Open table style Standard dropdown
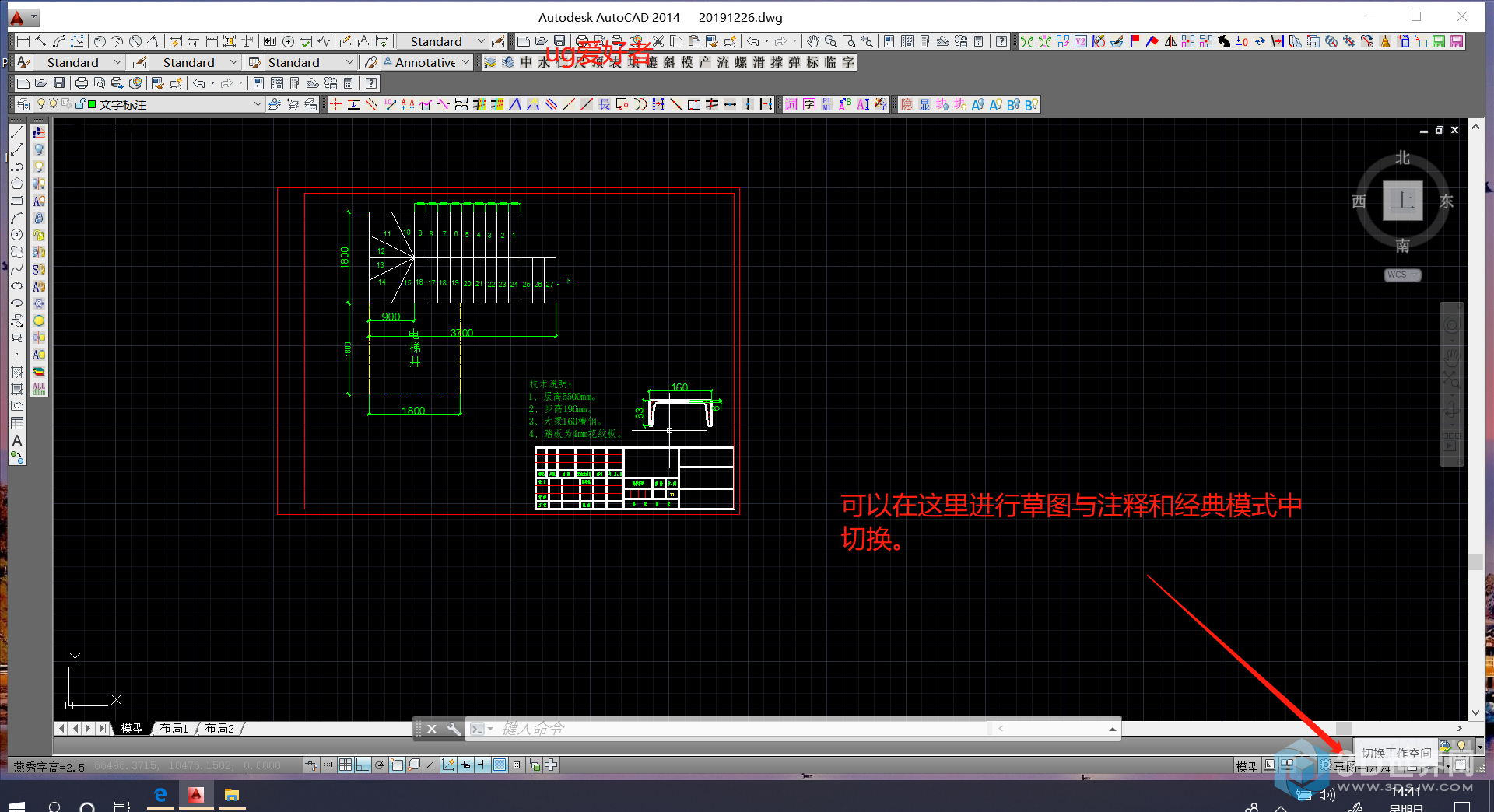Image resolution: width=1494 pixels, height=812 pixels. 310,62
